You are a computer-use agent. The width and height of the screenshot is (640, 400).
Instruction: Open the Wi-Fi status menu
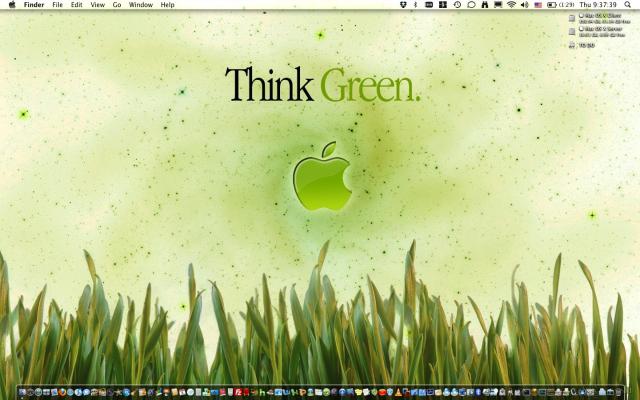[x=511, y=4]
